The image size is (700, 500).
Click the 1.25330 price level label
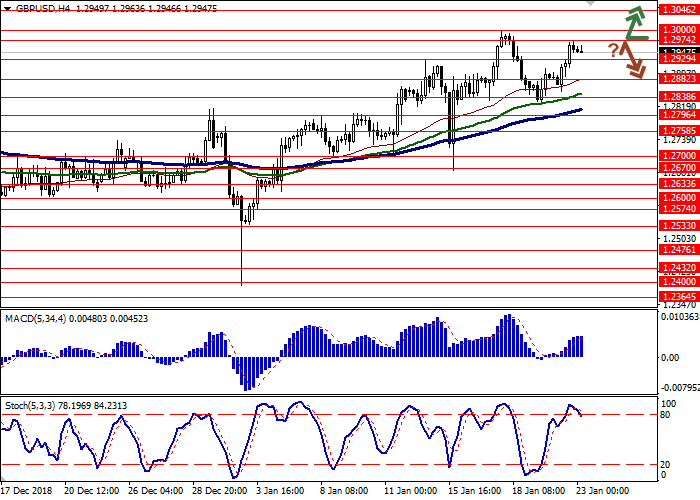(x=677, y=226)
